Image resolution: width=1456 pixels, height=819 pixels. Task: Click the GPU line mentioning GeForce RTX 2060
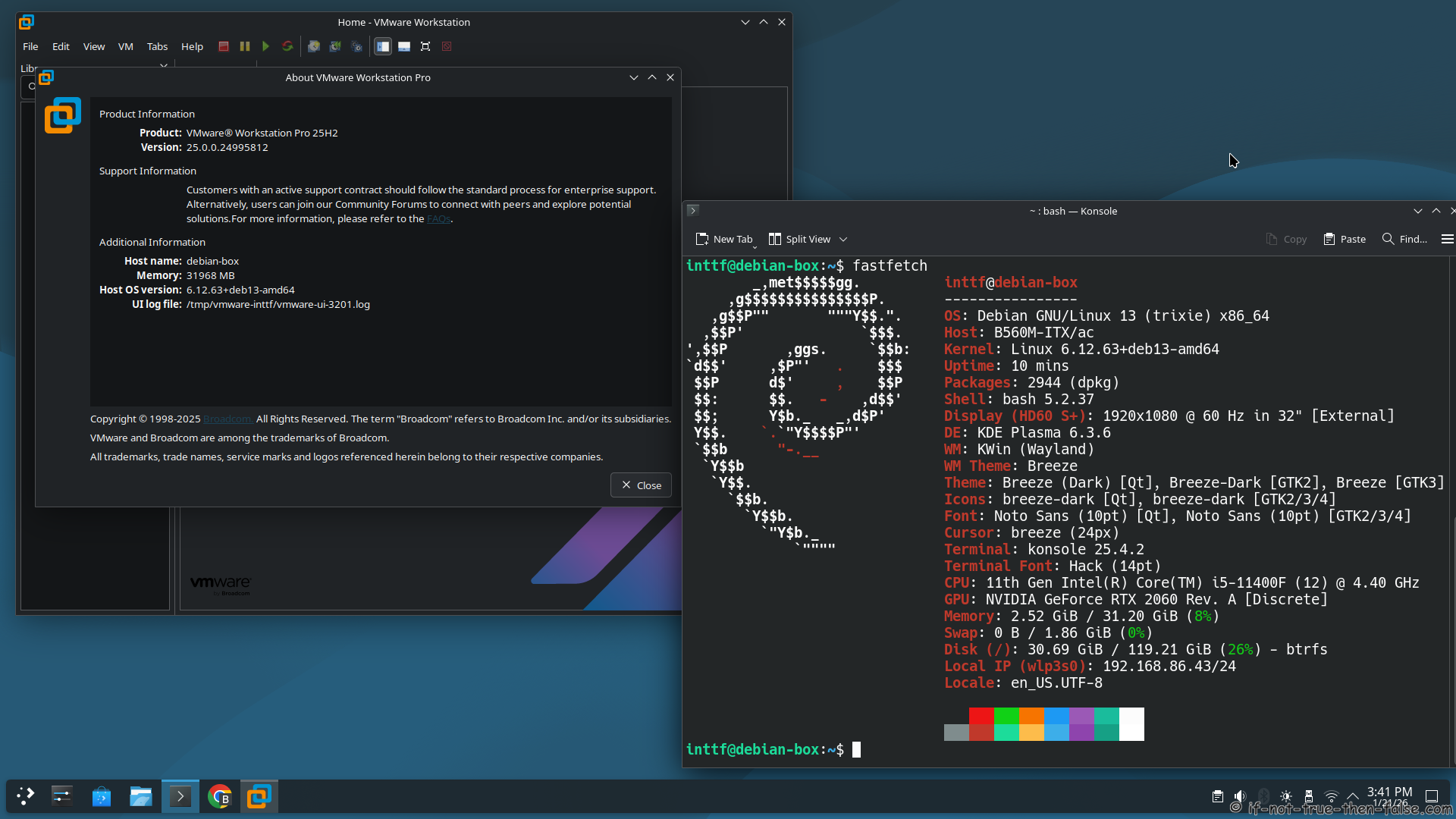click(x=1136, y=599)
